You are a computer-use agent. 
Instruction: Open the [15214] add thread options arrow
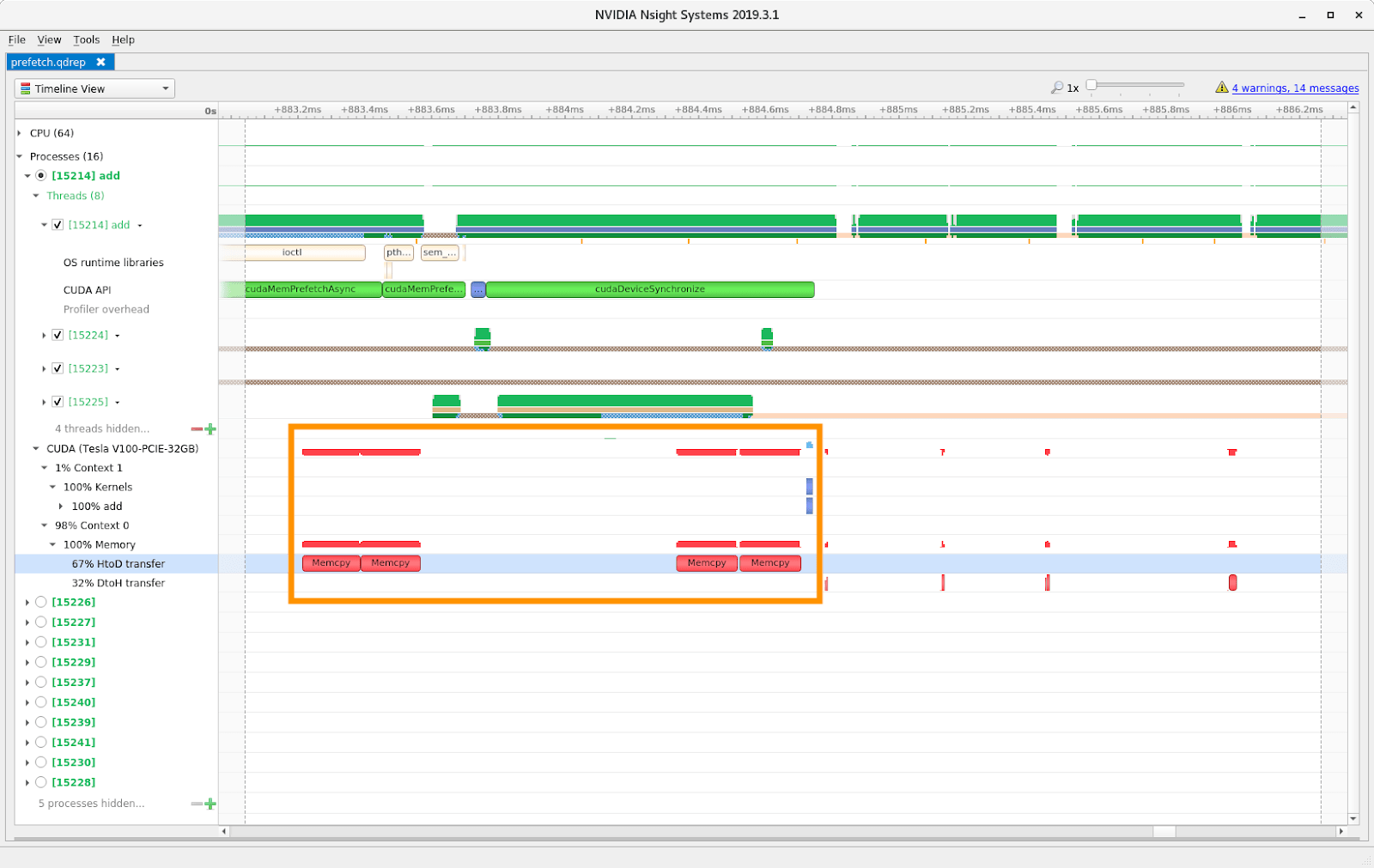click(140, 226)
